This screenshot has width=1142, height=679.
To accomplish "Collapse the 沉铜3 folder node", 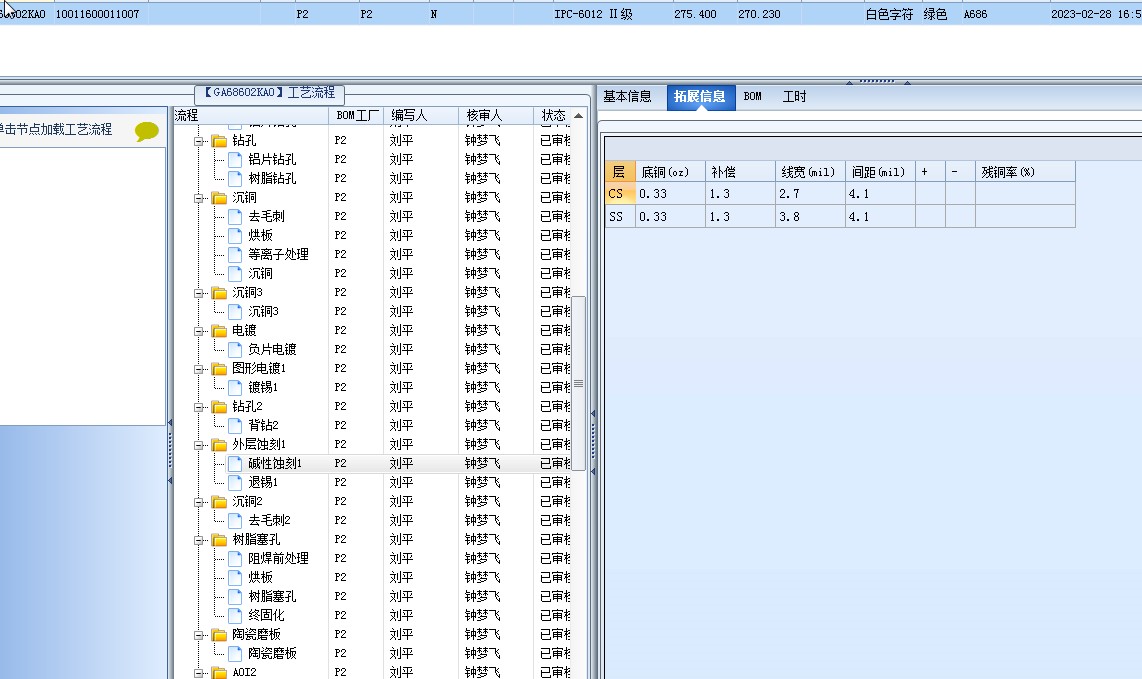I will 198,293.
